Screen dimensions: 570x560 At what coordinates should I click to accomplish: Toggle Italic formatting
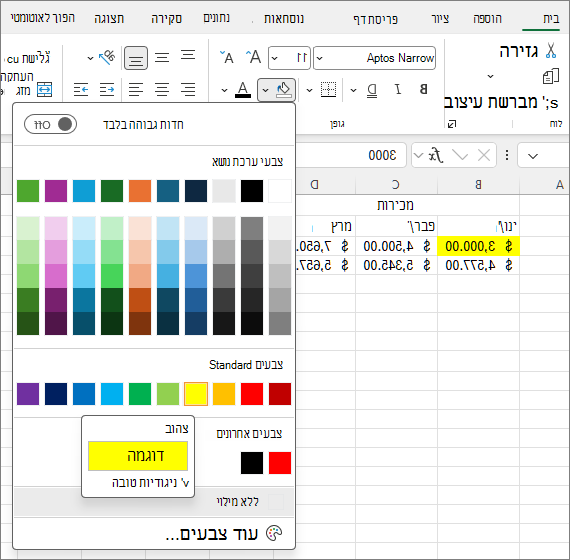(x=398, y=89)
